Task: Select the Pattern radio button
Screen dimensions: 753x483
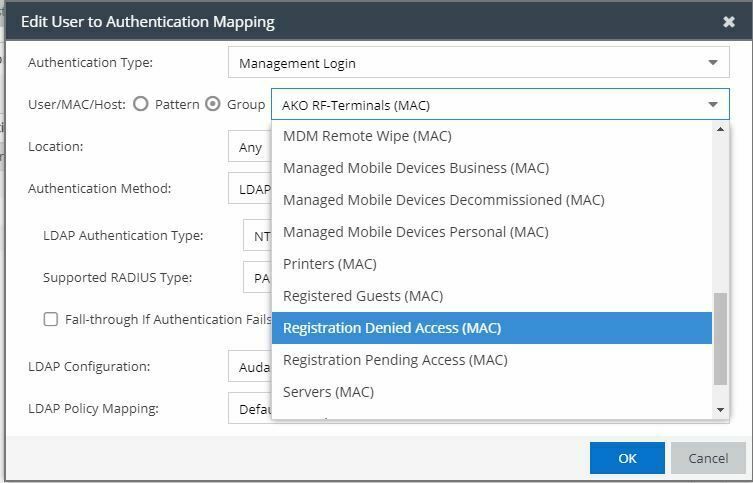Action: point(141,104)
